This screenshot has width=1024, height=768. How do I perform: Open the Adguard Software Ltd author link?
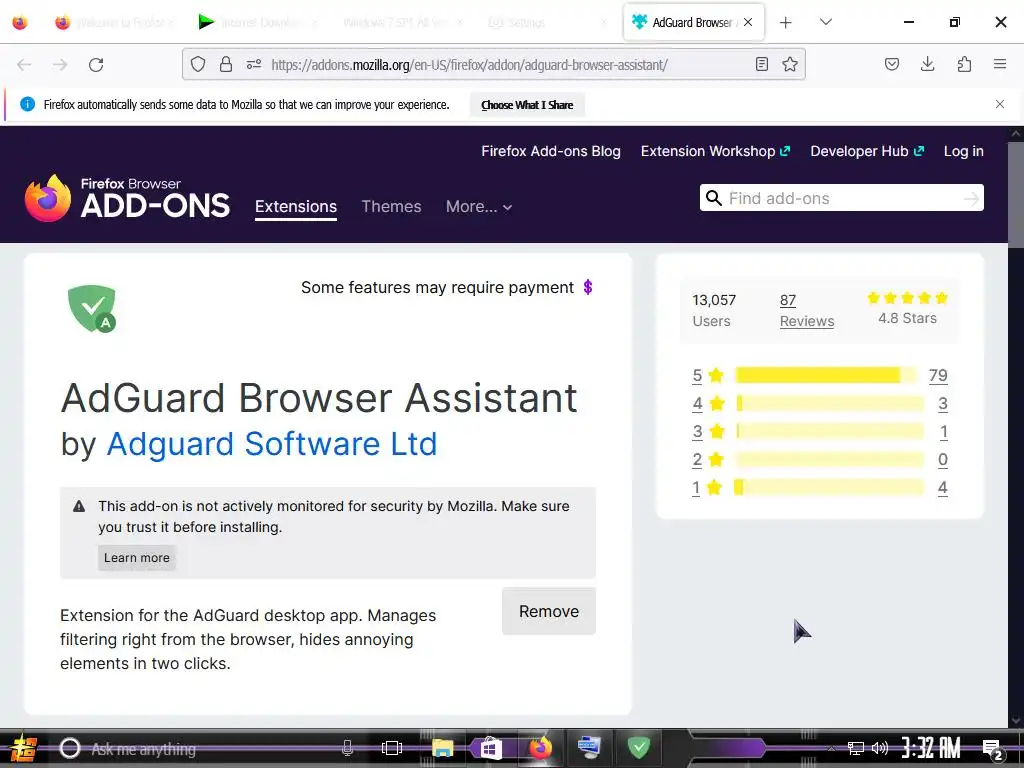(272, 444)
